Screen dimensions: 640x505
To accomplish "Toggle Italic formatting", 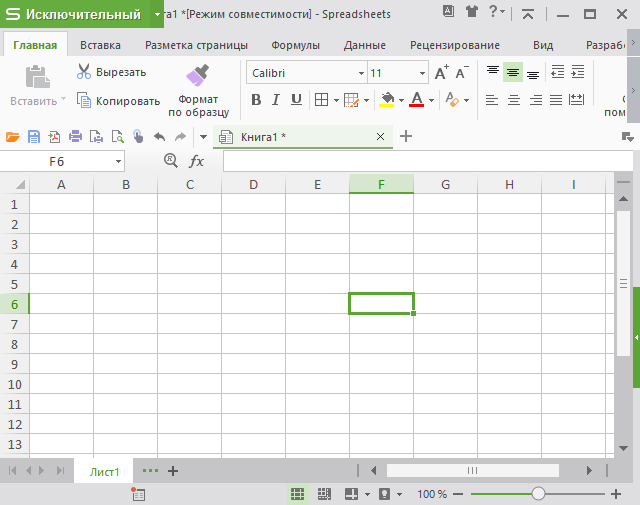I will (x=276, y=100).
